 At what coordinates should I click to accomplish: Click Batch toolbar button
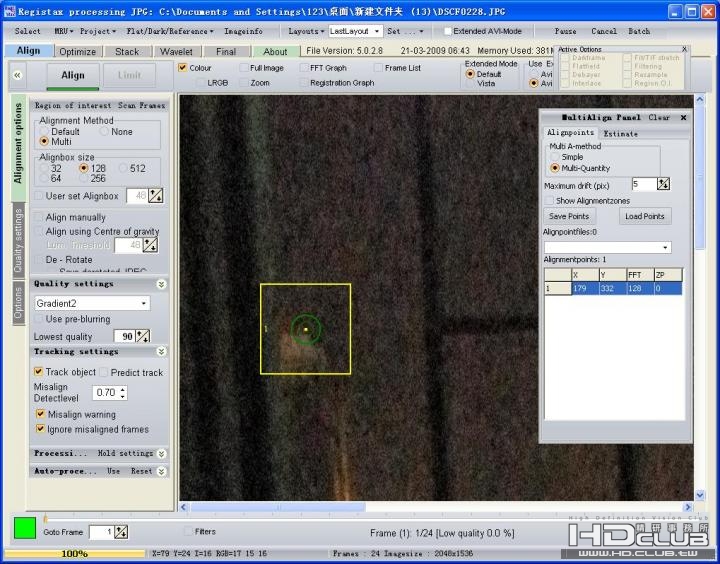[x=639, y=31]
